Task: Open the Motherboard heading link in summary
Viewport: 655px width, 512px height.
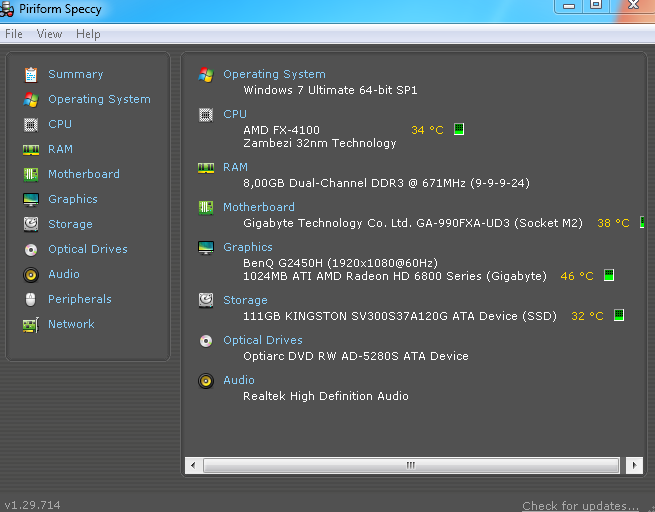Action: [259, 207]
